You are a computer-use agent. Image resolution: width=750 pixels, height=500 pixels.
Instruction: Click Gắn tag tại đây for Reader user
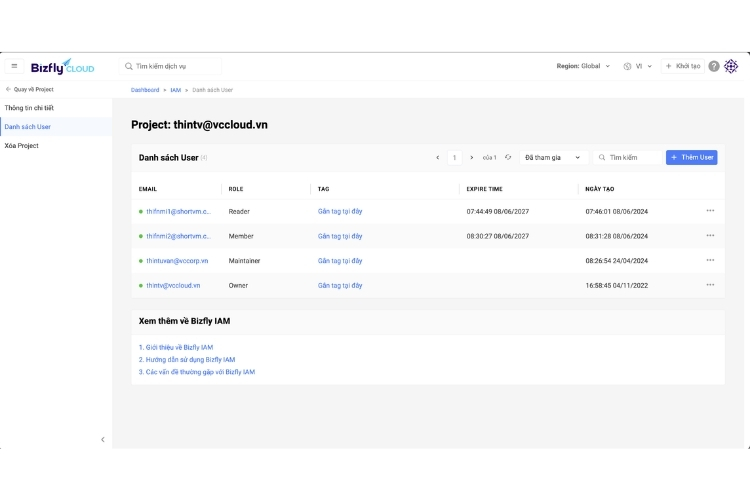tap(340, 211)
